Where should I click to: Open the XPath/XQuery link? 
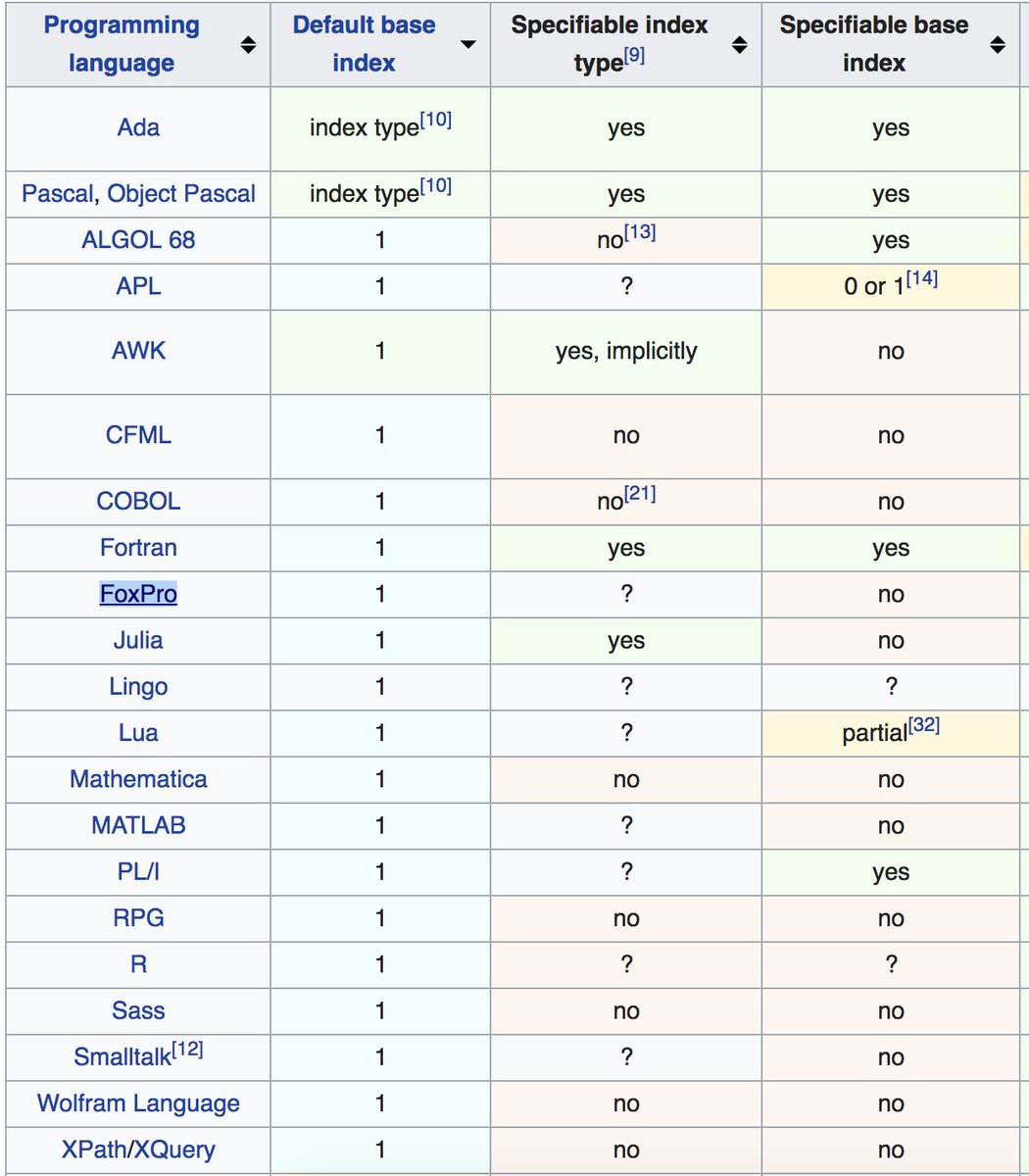click(138, 1150)
